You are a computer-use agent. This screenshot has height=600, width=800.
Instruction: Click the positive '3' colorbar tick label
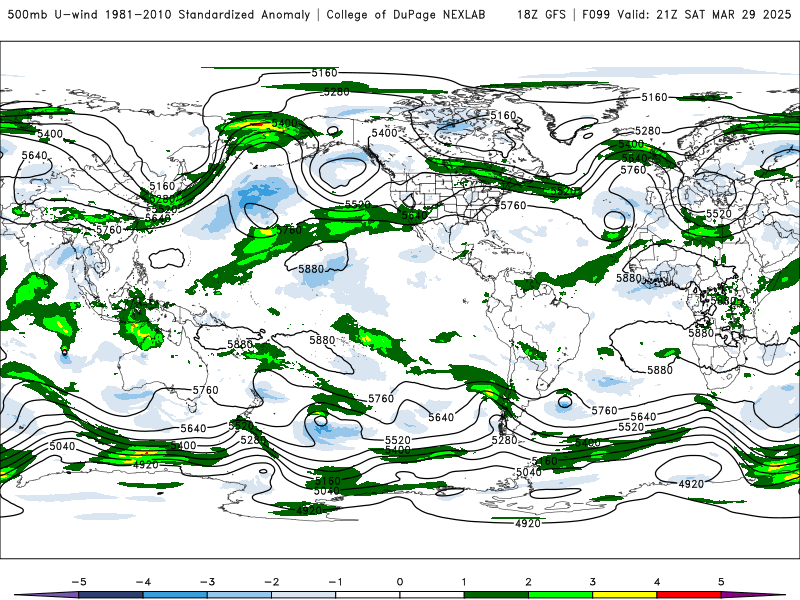pyautogui.click(x=593, y=582)
